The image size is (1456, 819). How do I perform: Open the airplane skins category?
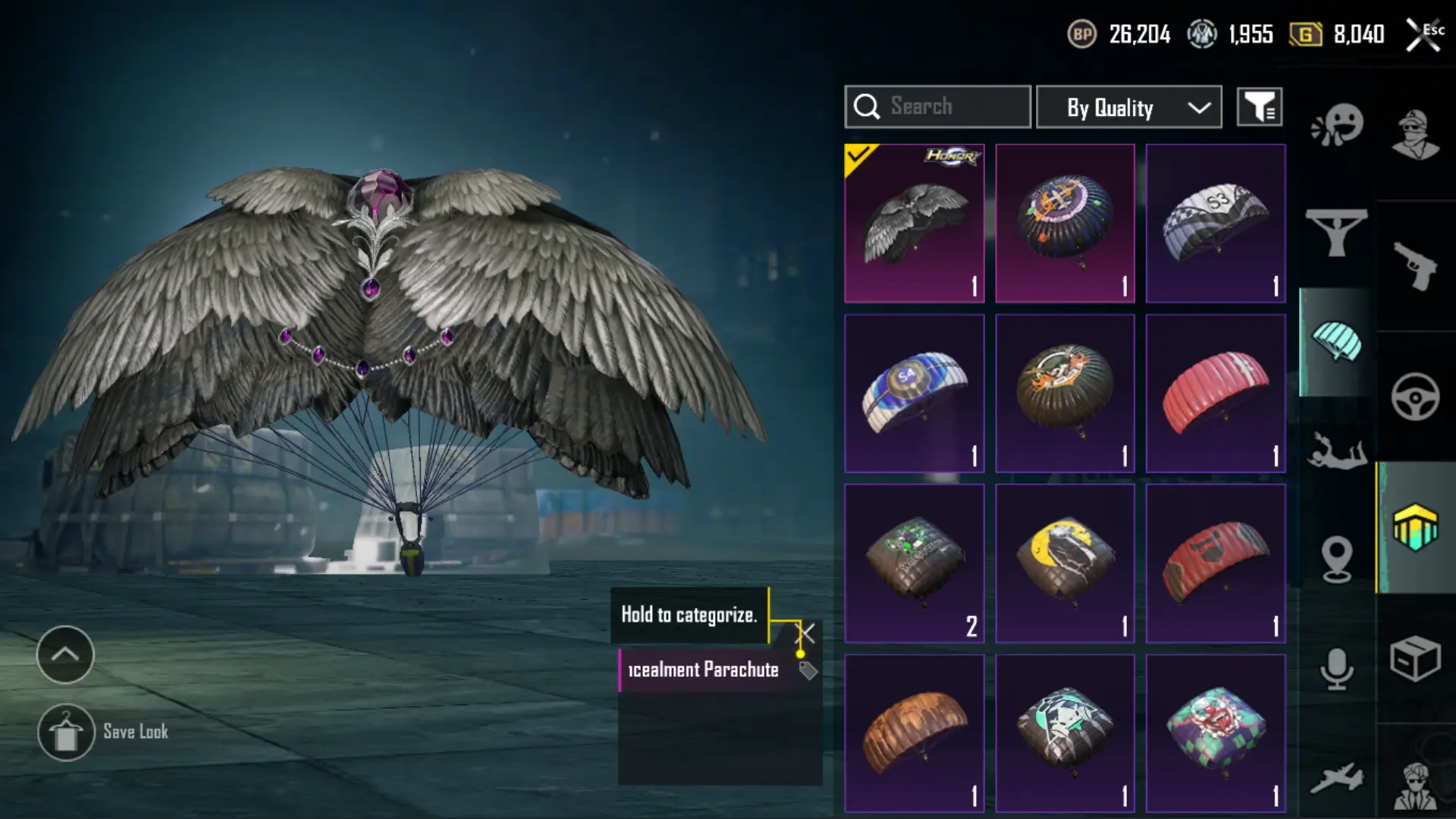[1336, 779]
